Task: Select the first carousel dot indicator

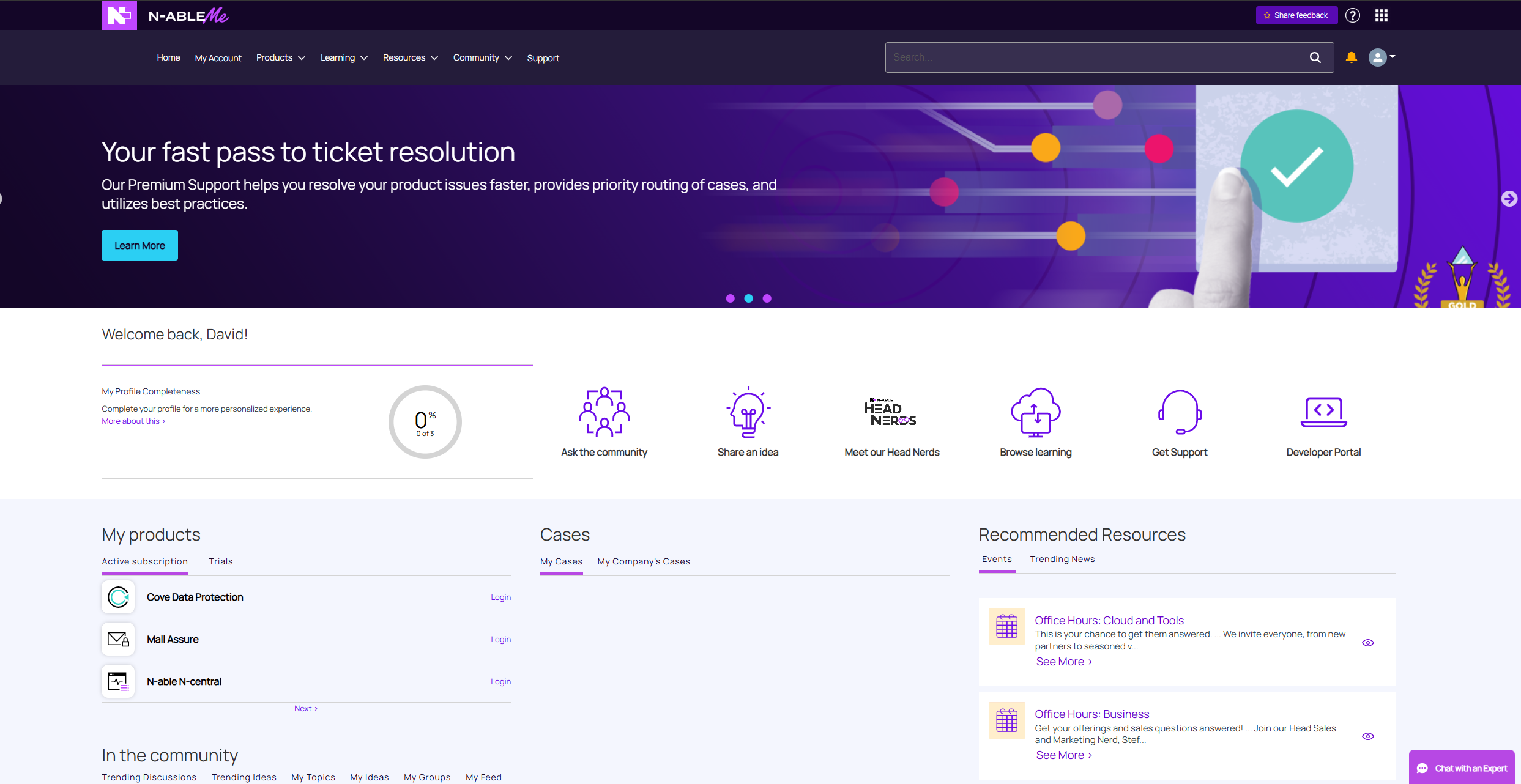Action: pos(730,298)
